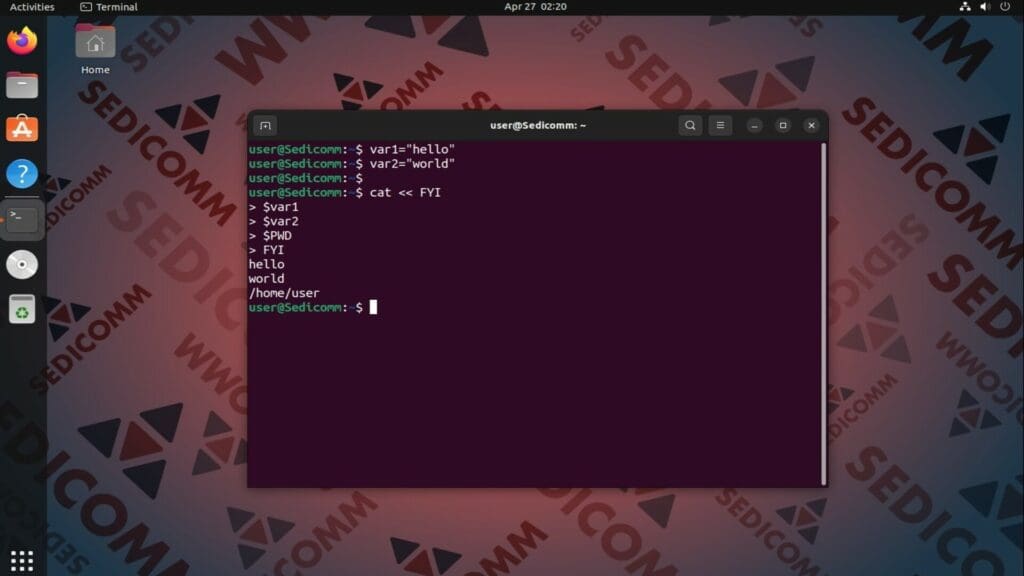This screenshot has height=576, width=1024.
Task: Open the disc media icon in the dock
Action: [22, 264]
